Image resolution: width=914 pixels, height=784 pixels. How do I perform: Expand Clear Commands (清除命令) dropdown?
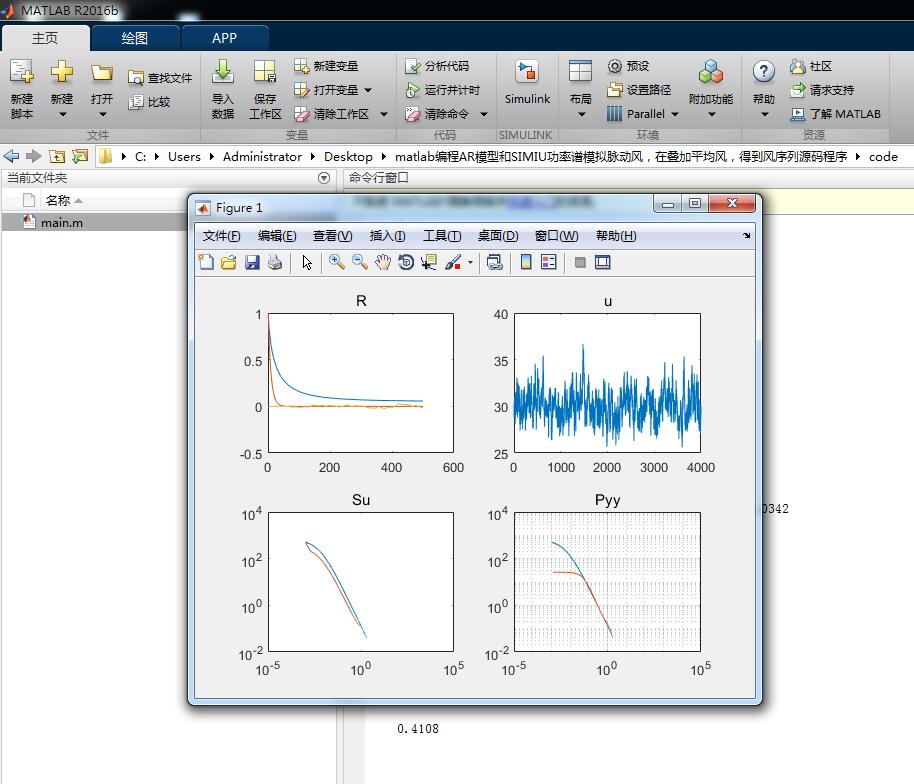pyautogui.click(x=484, y=114)
